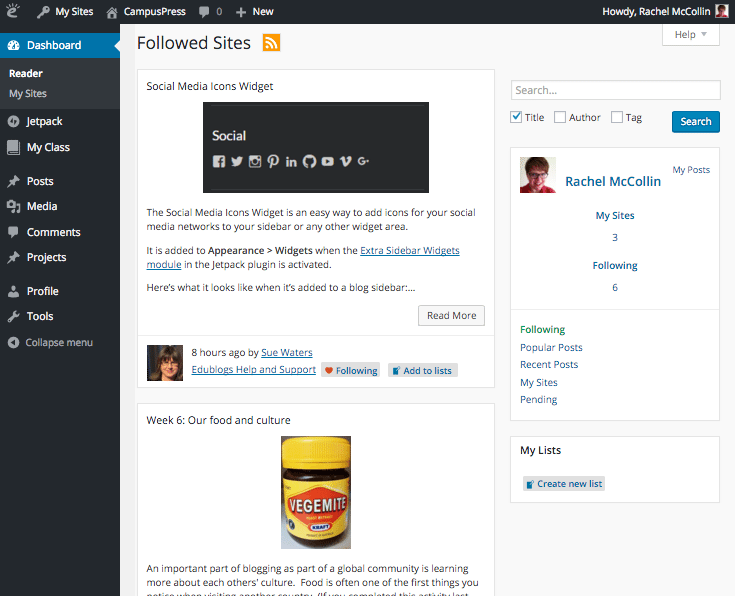Select the green Following filter link

(542, 330)
